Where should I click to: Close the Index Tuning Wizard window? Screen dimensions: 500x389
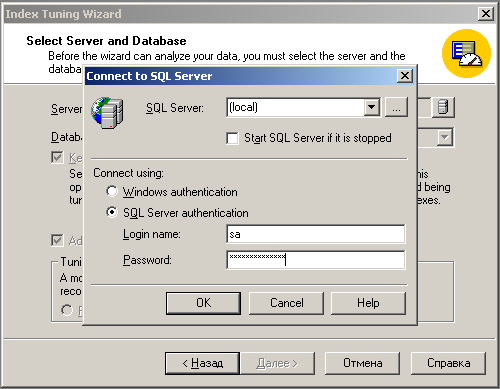click(486, 14)
